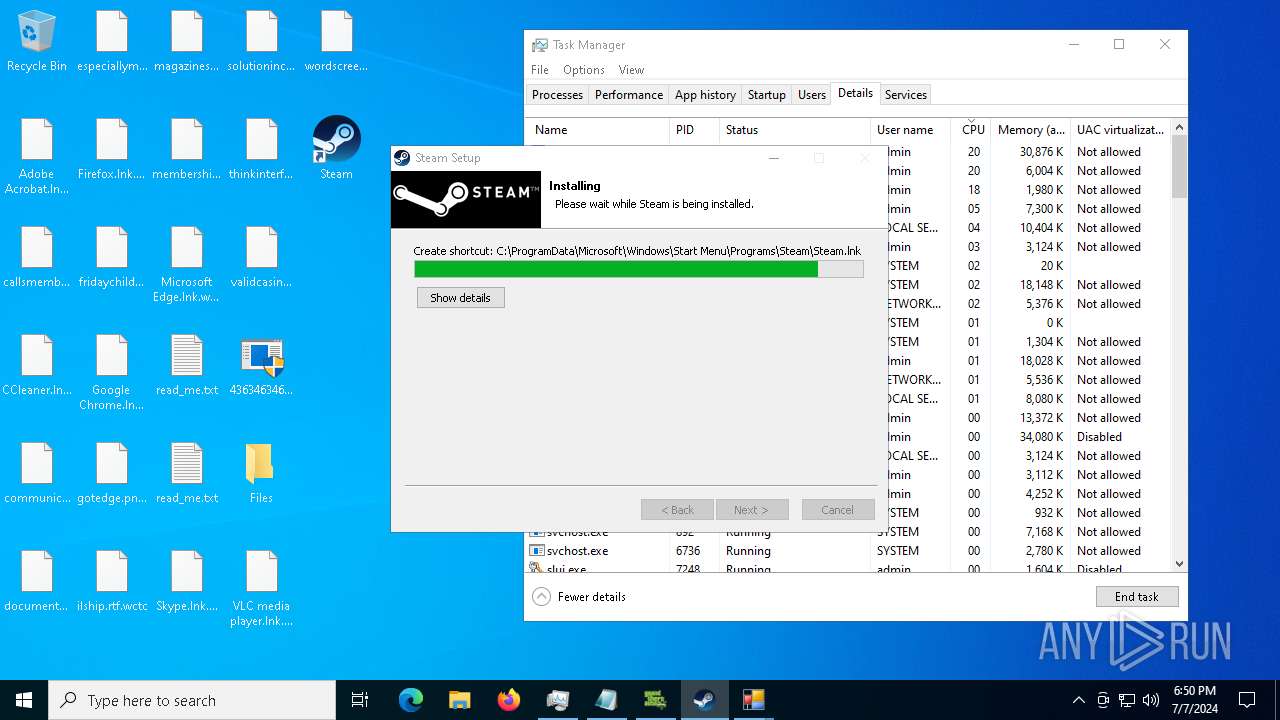The width and height of the screenshot is (1280, 720).
Task: Sort Task Manager by the CPU column
Action: point(972,130)
